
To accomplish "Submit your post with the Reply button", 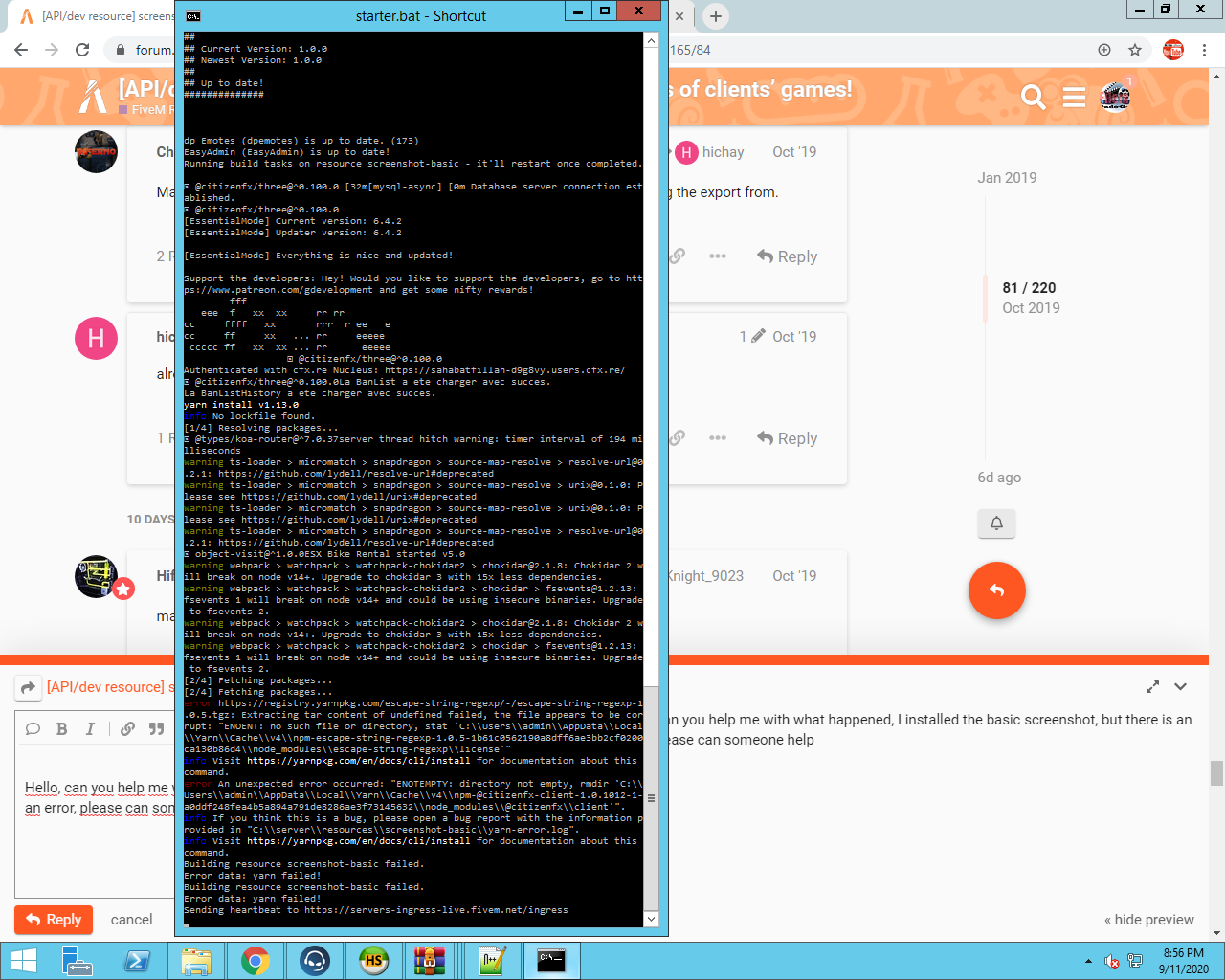I will (x=53, y=920).
